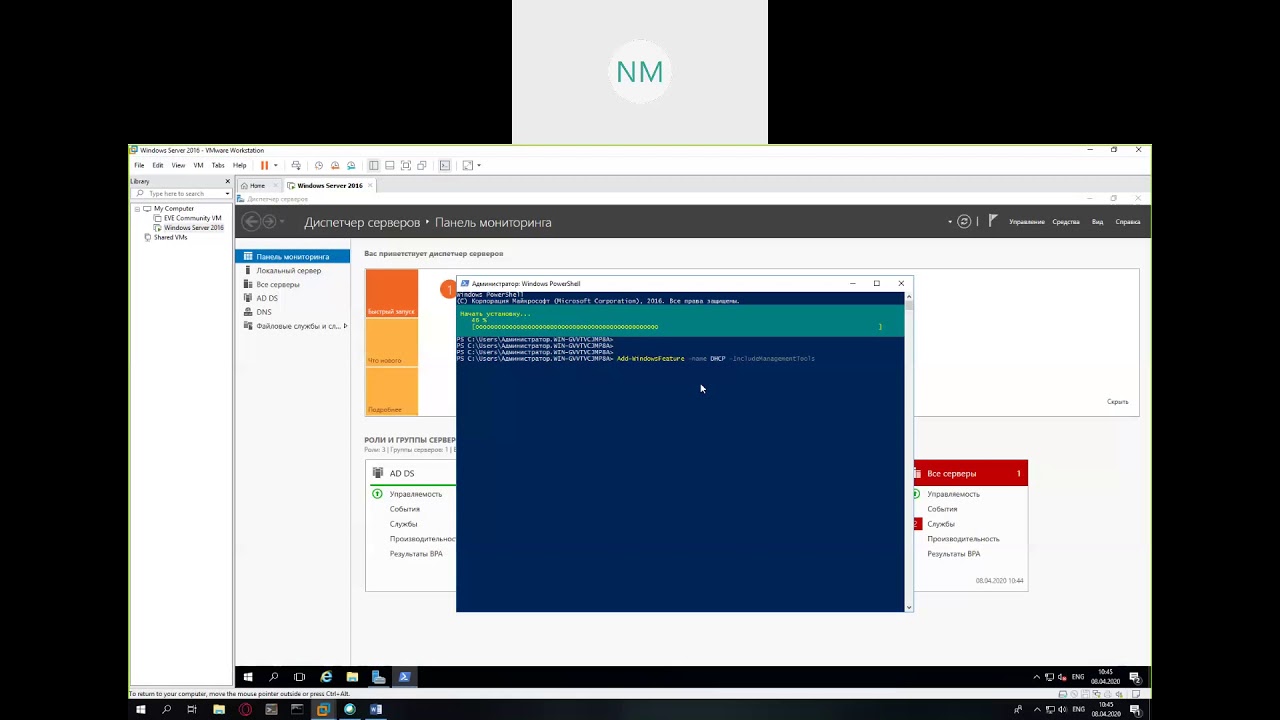
Task: Toggle the VMware library sidebar view
Action: (x=374, y=165)
